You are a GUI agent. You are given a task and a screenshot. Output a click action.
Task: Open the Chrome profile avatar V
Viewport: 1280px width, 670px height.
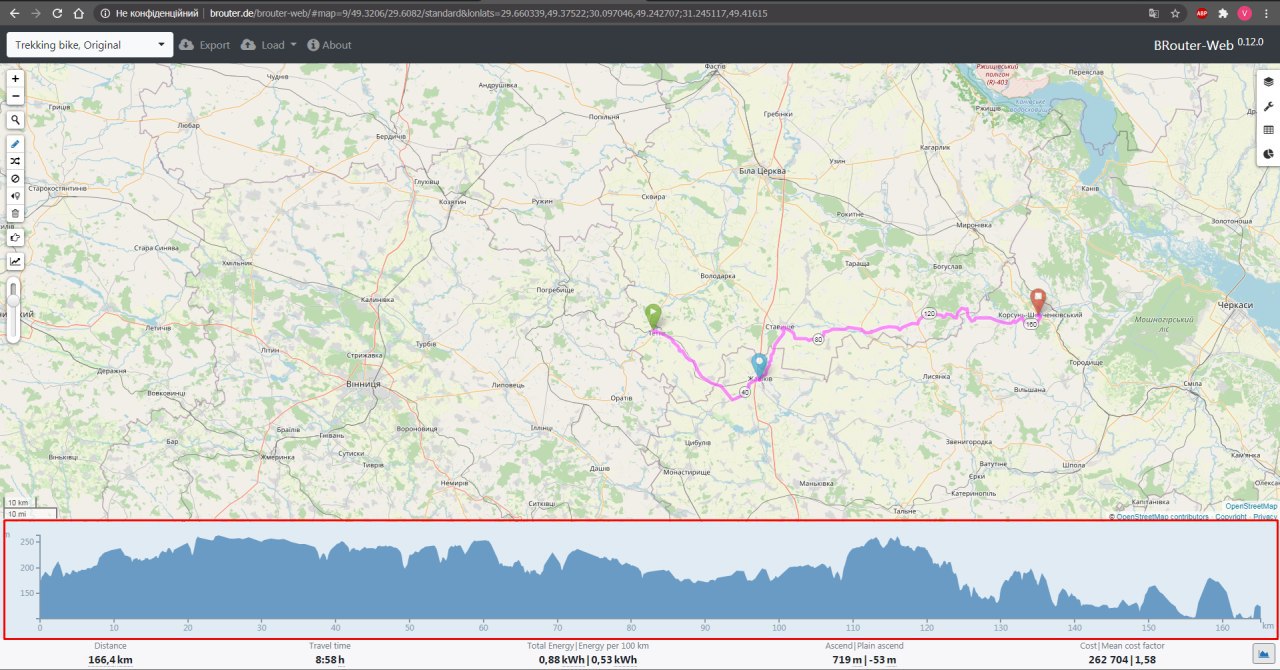tap(1244, 14)
